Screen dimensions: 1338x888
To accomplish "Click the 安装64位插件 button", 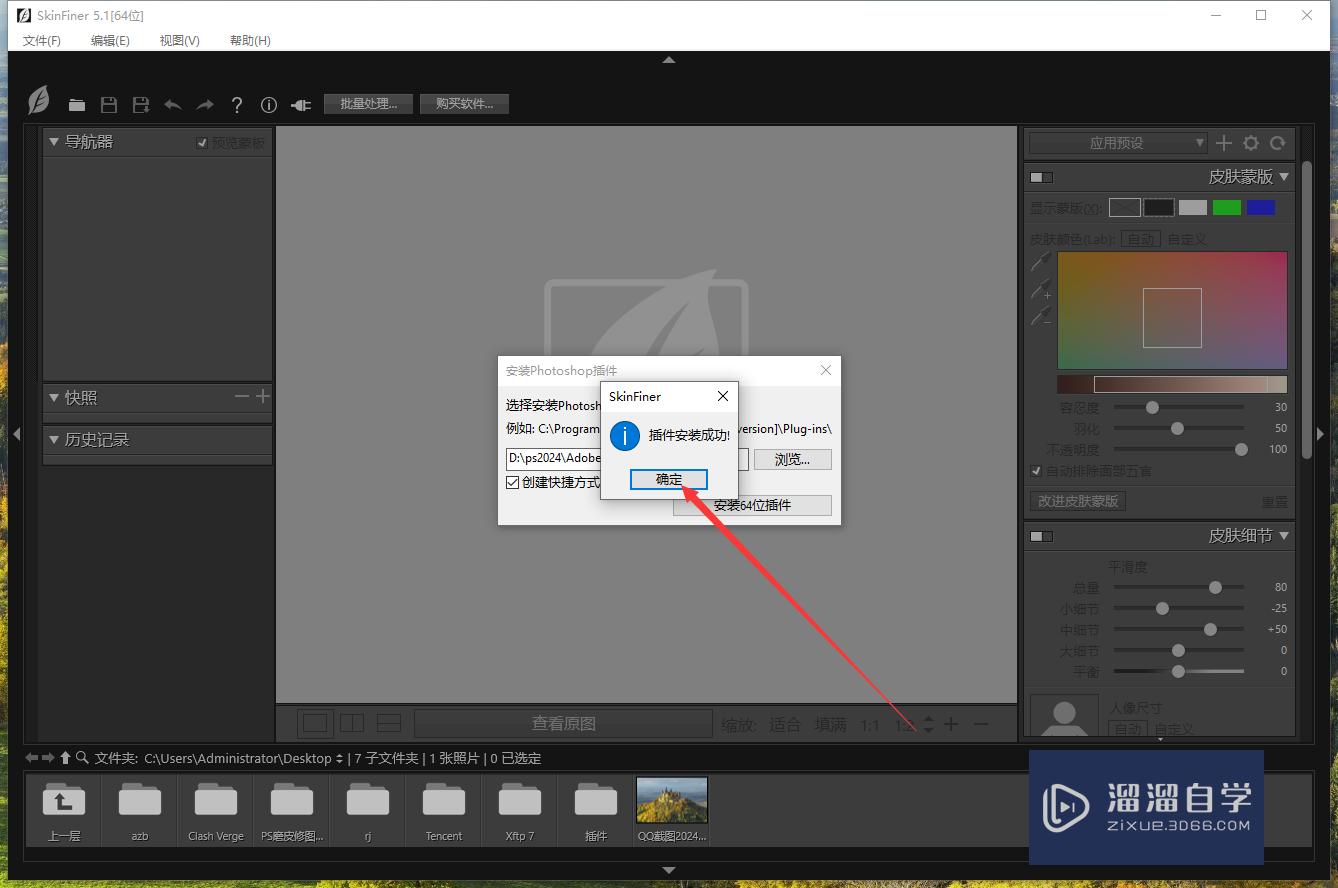I will 752,505.
